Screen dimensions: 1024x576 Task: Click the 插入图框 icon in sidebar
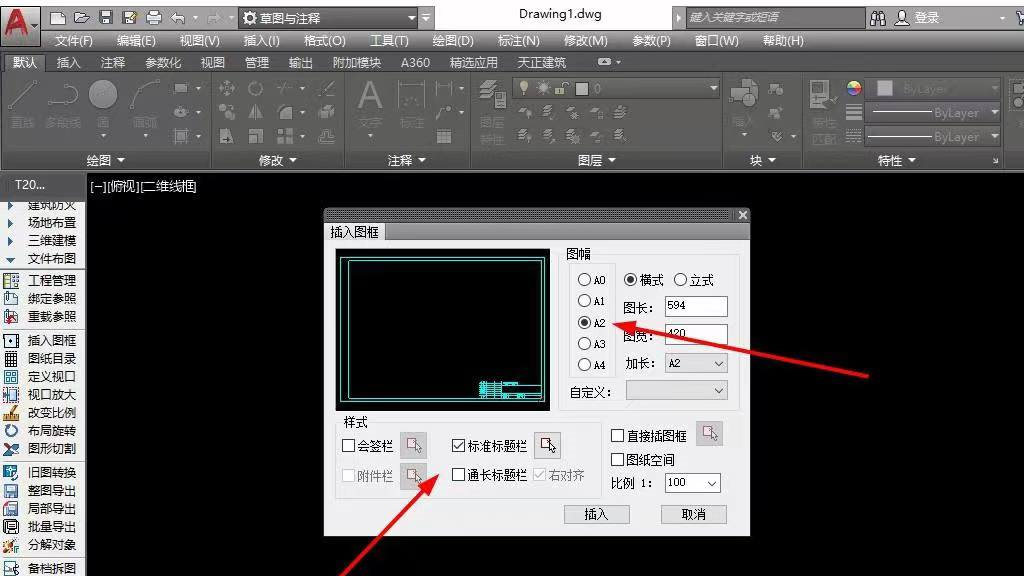click(11, 340)
